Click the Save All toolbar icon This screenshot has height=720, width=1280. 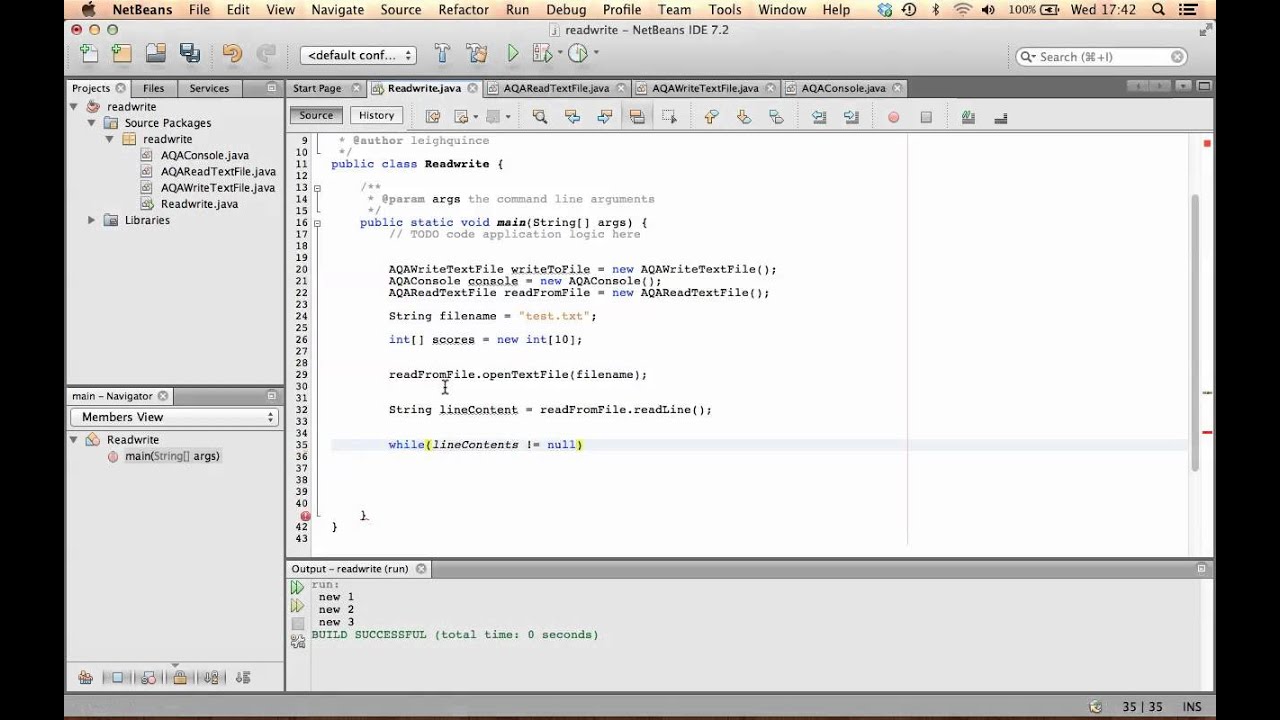[x=188, y=54]
